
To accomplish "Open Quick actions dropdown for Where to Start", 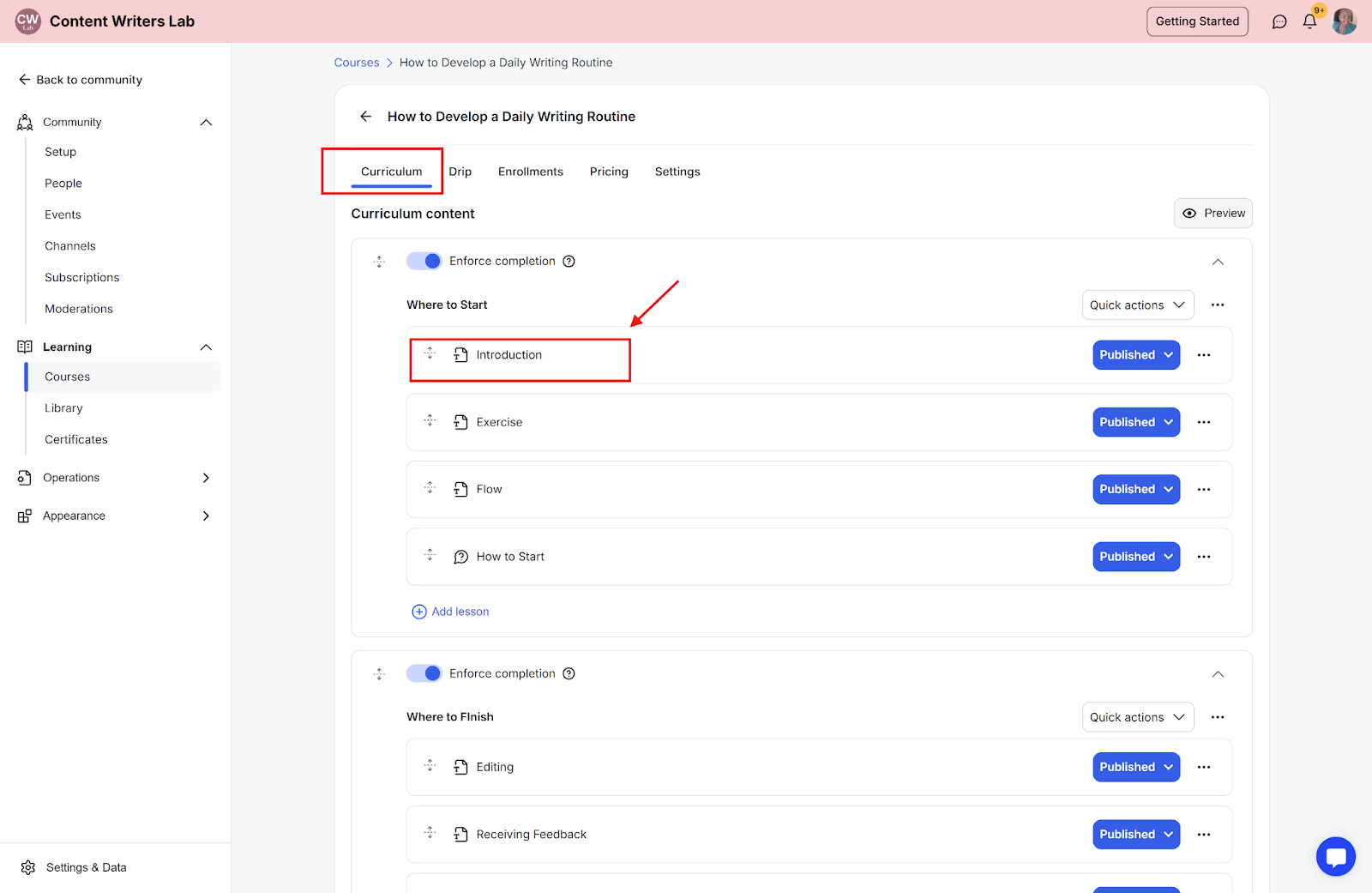I will click(1137, 305).
